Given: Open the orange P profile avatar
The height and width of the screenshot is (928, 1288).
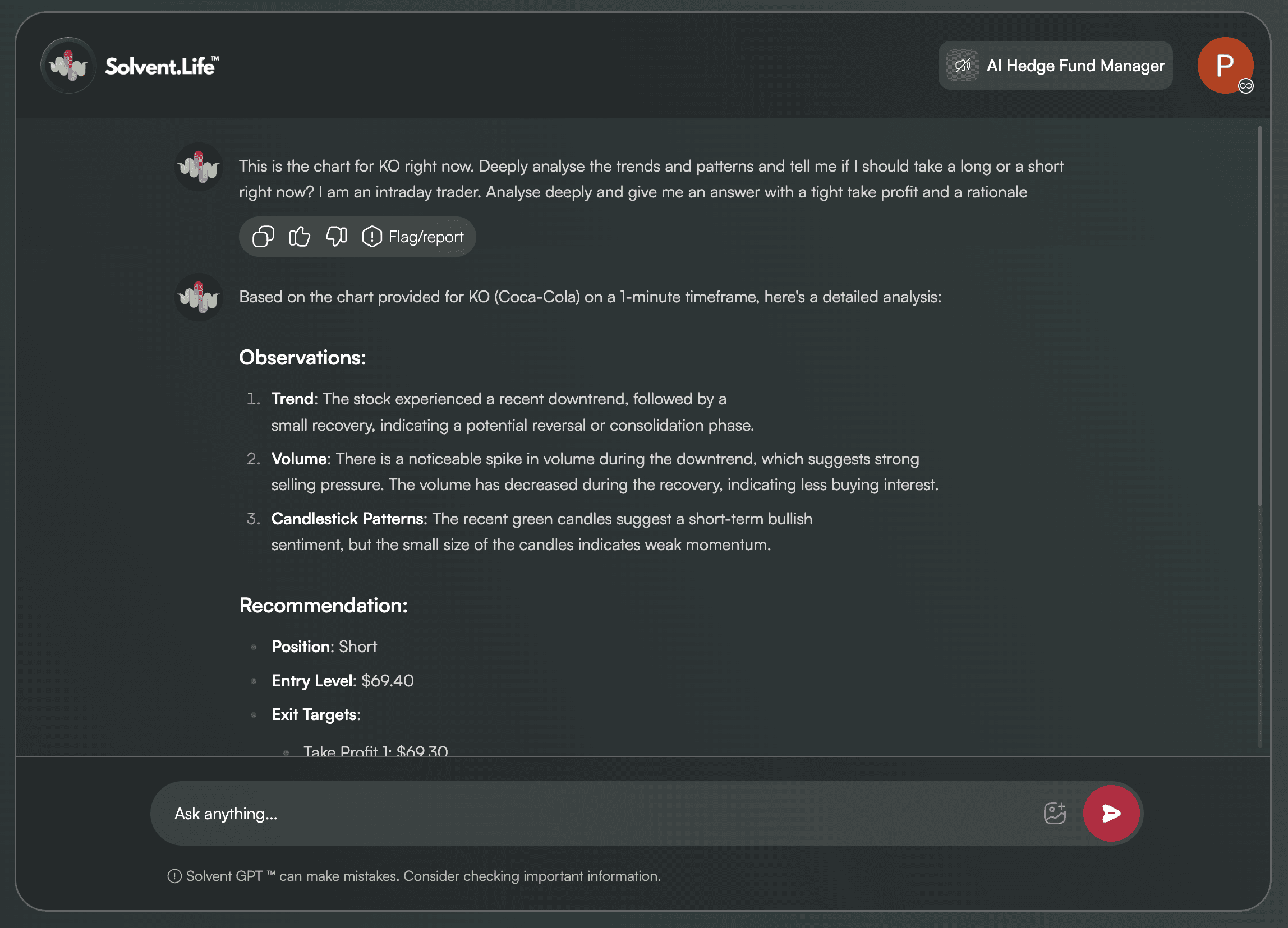Looking at the screenshot, I should click(x=1225, y=65).
